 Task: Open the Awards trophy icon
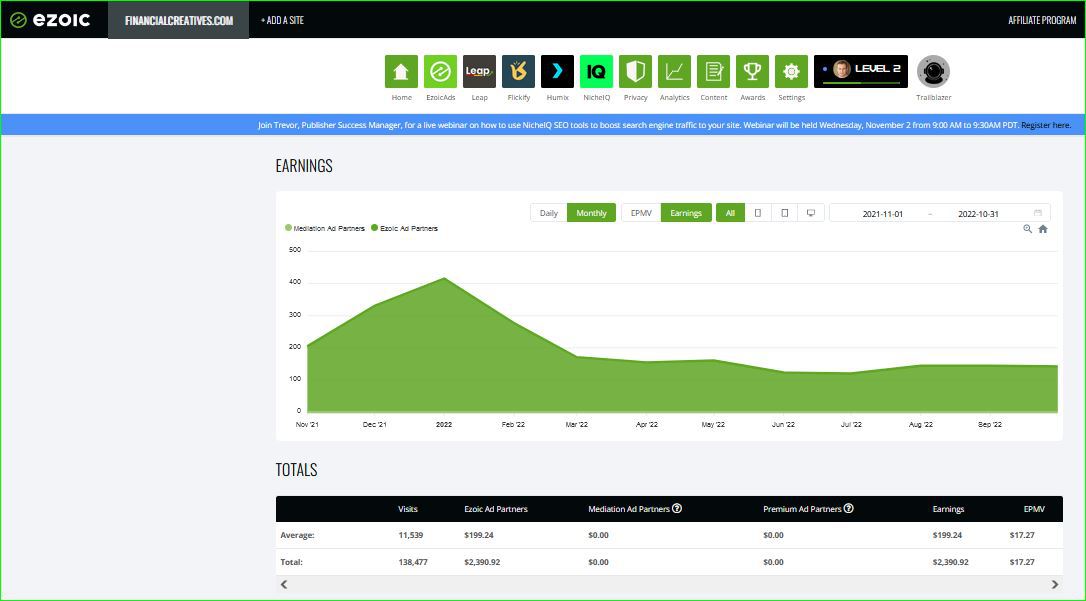coord(752,71)
